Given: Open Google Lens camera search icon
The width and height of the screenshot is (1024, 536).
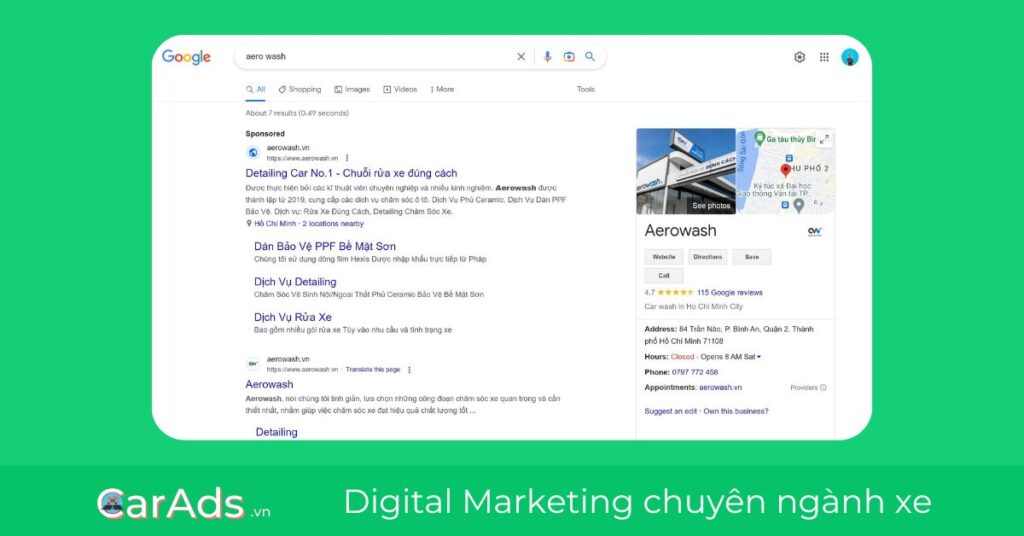Looking at the screenshot, I should (569, 57).
